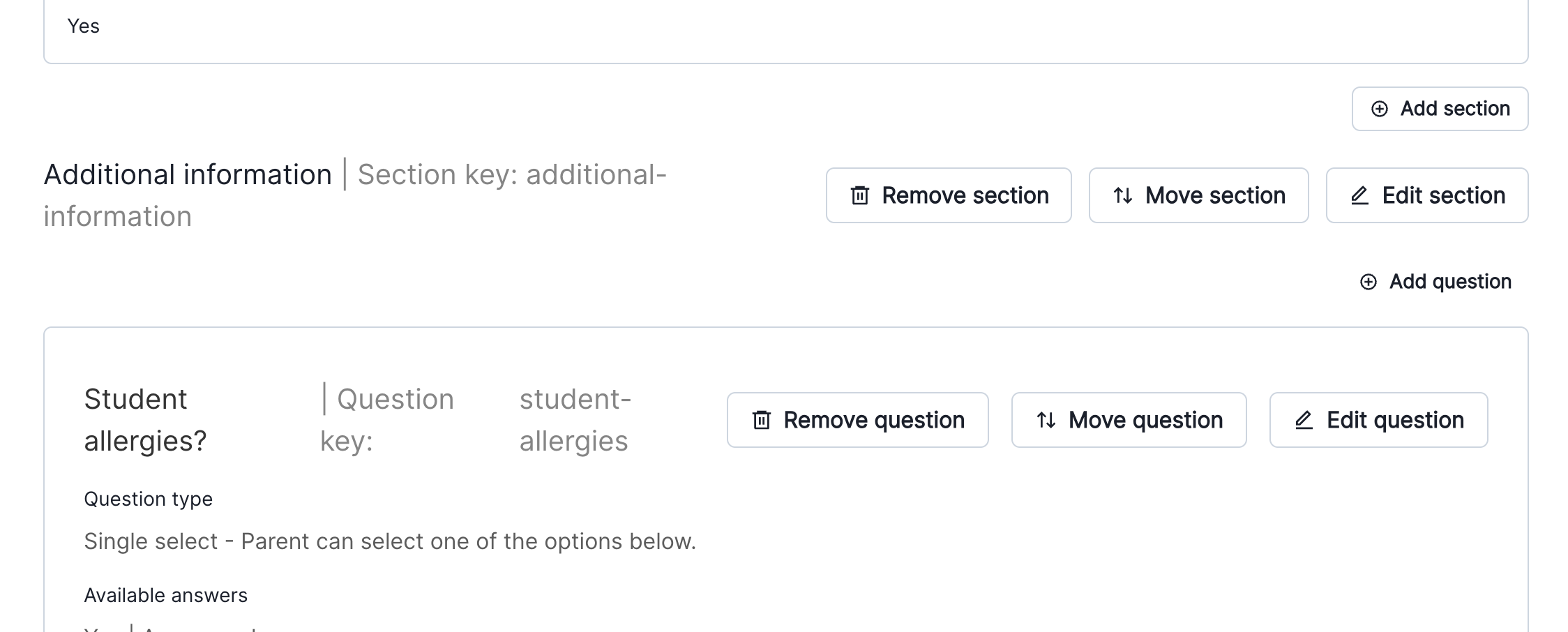Click the trash icon in Remove question
This screenshot has width=1568, height=632.
762,421
